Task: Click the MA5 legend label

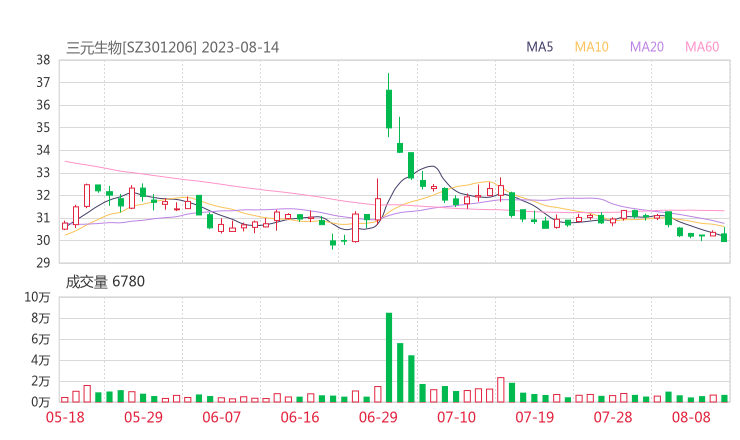Action: [539, 47]
